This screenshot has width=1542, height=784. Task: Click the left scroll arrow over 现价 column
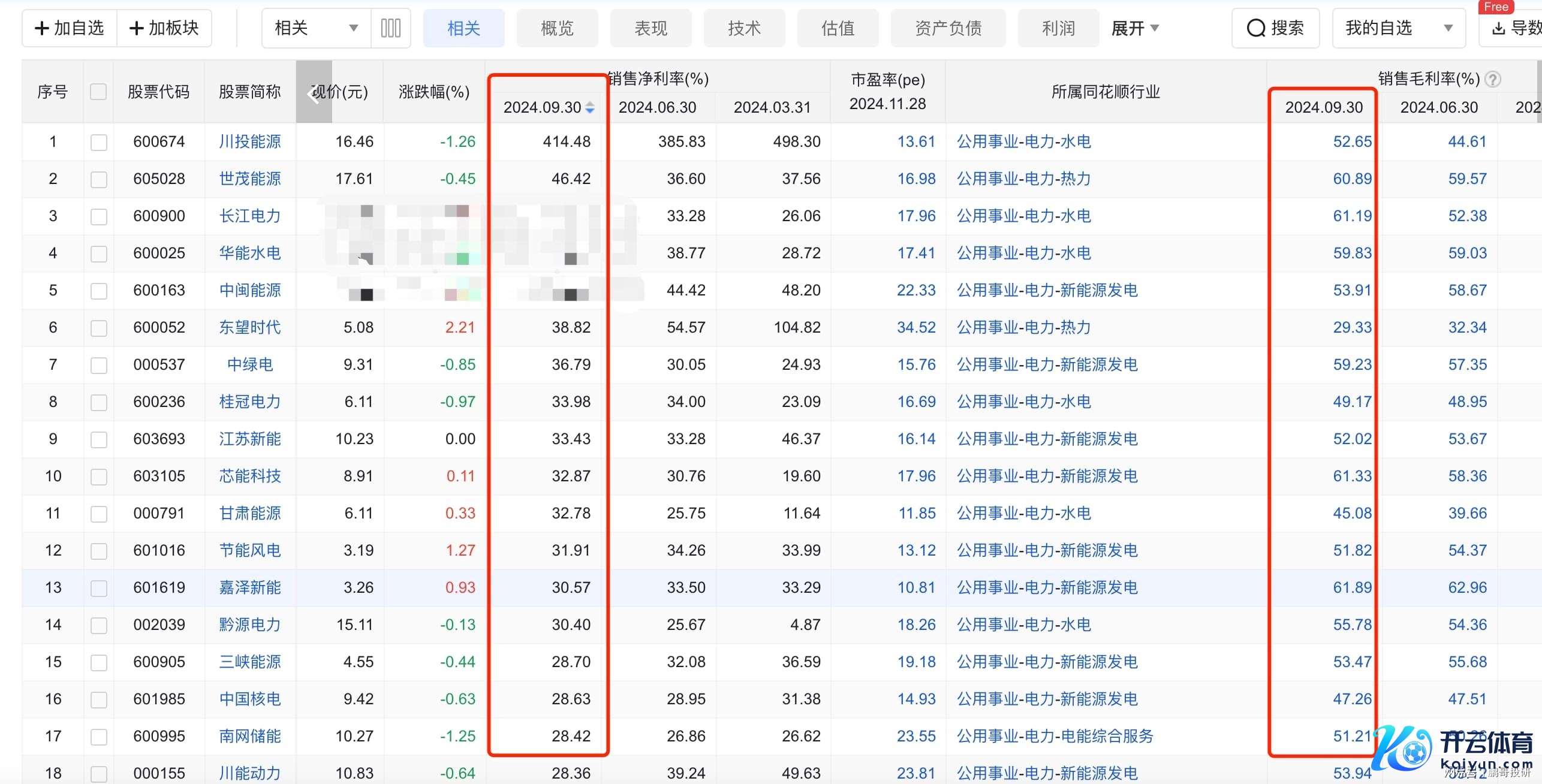pyautogui.click(x=314, y=93)
